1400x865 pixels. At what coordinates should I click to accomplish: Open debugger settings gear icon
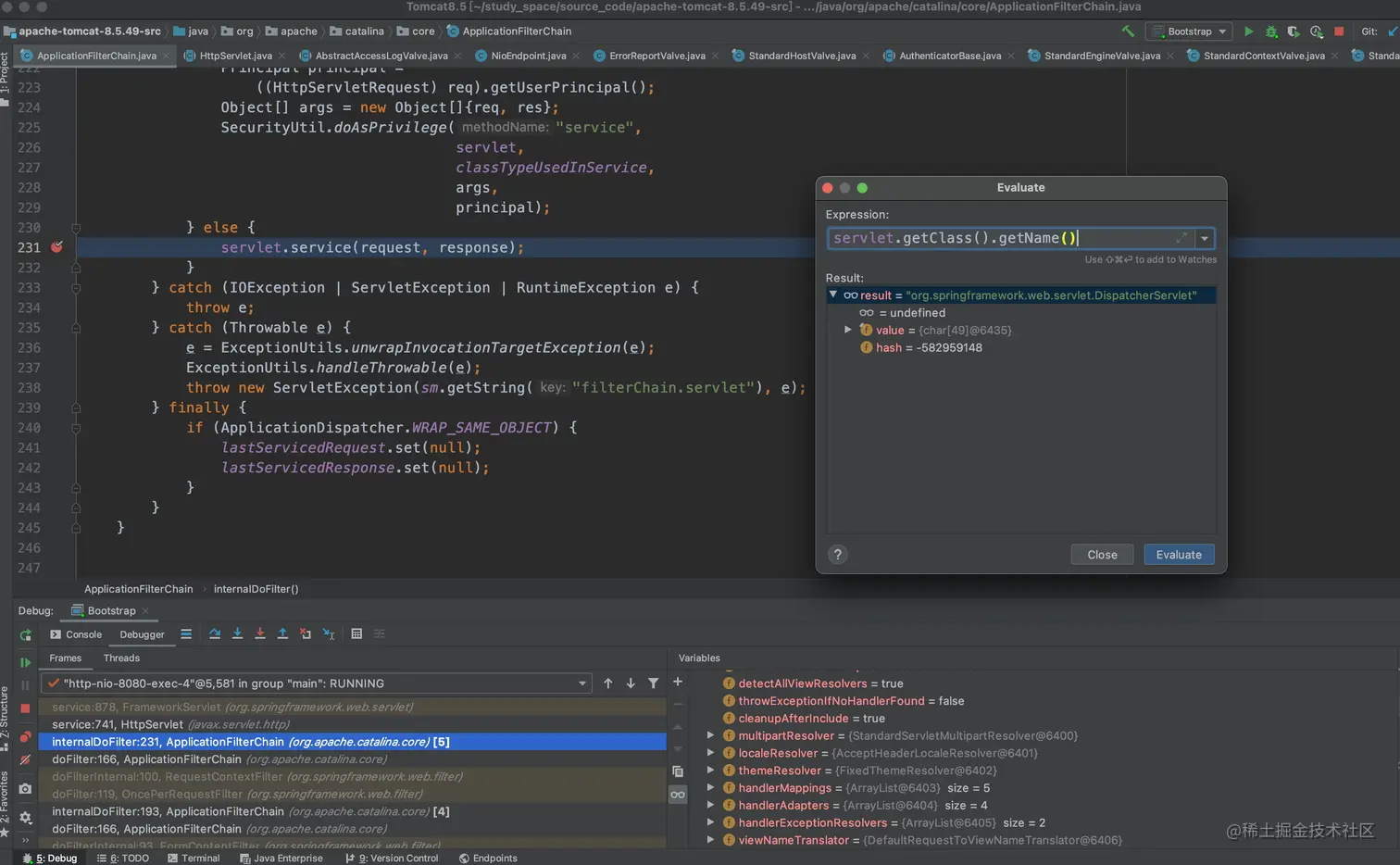tap(25, 818)
